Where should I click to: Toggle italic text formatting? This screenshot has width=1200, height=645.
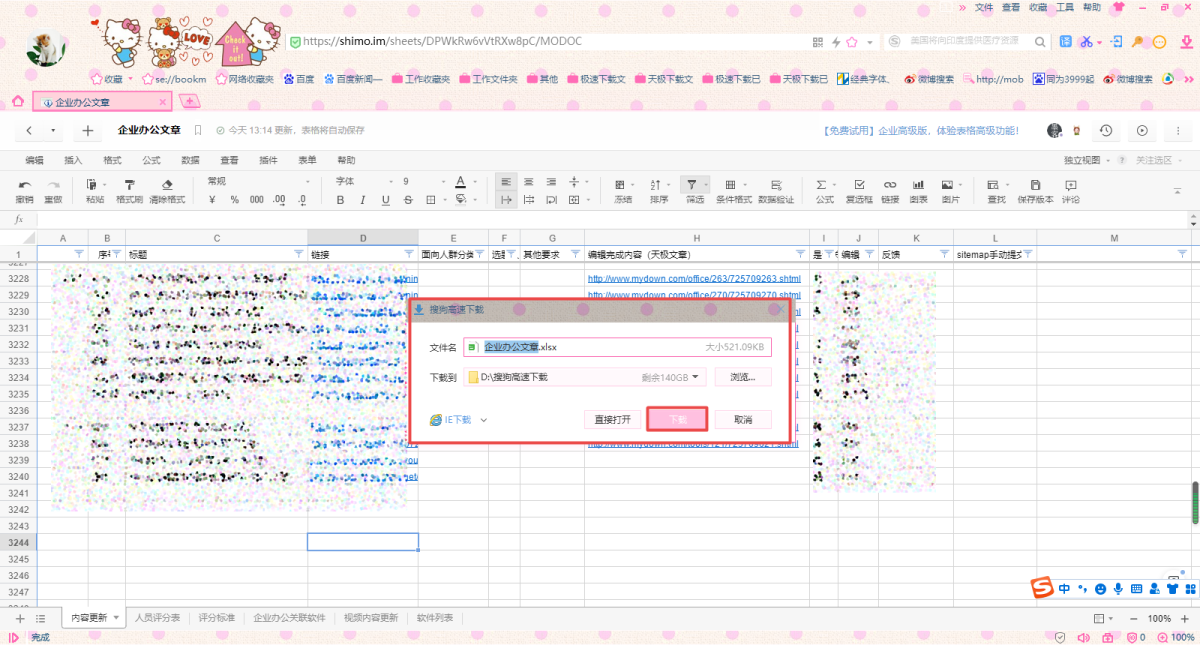(x=363, y=200)
